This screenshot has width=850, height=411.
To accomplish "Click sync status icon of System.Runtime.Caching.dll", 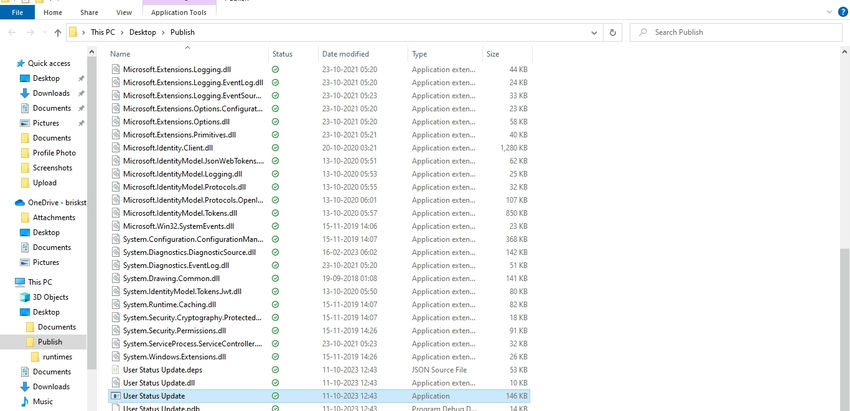I will click(x=275, y=304).
